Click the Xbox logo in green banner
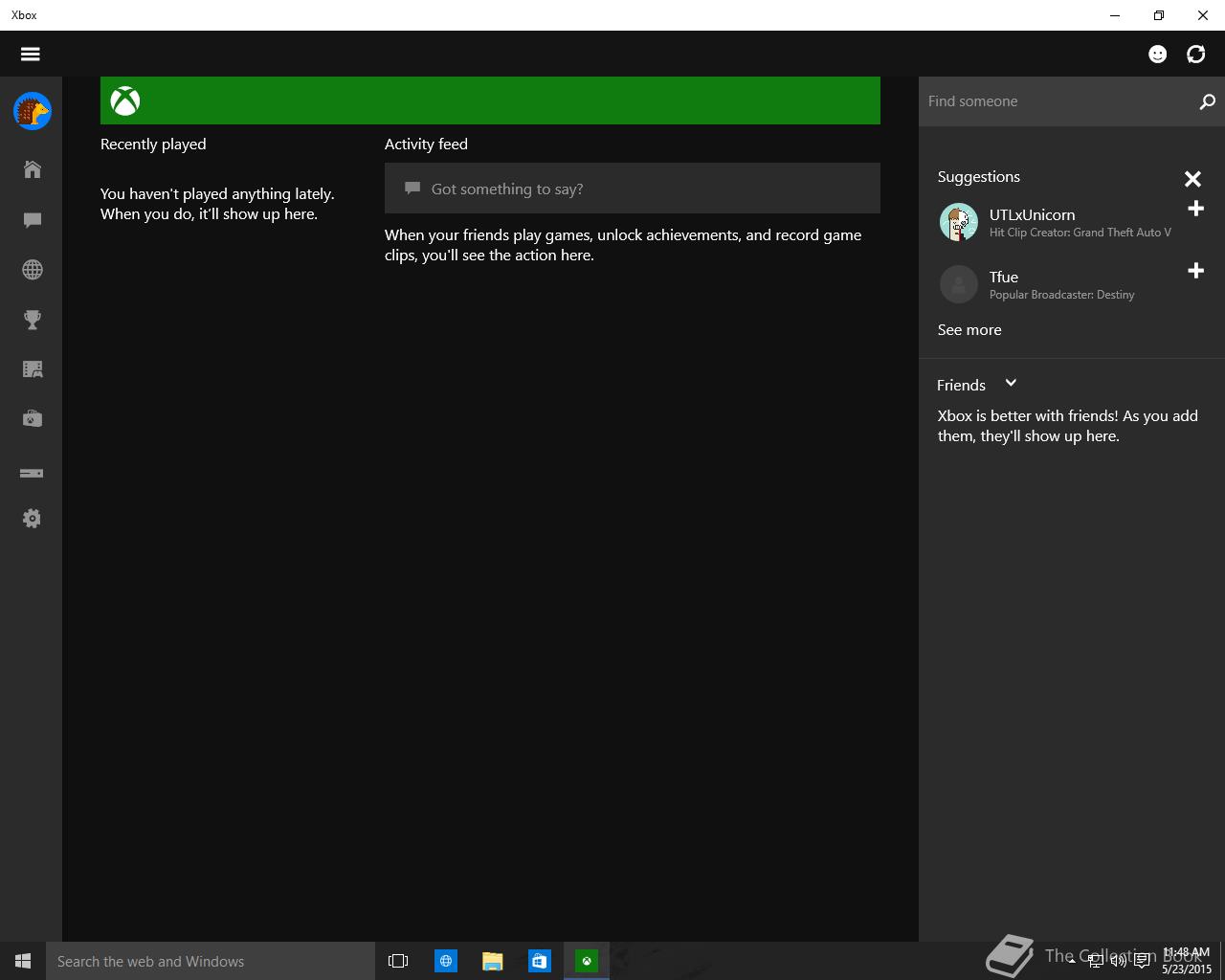This screenshot has width=1225, height=980. click(125, 100)
